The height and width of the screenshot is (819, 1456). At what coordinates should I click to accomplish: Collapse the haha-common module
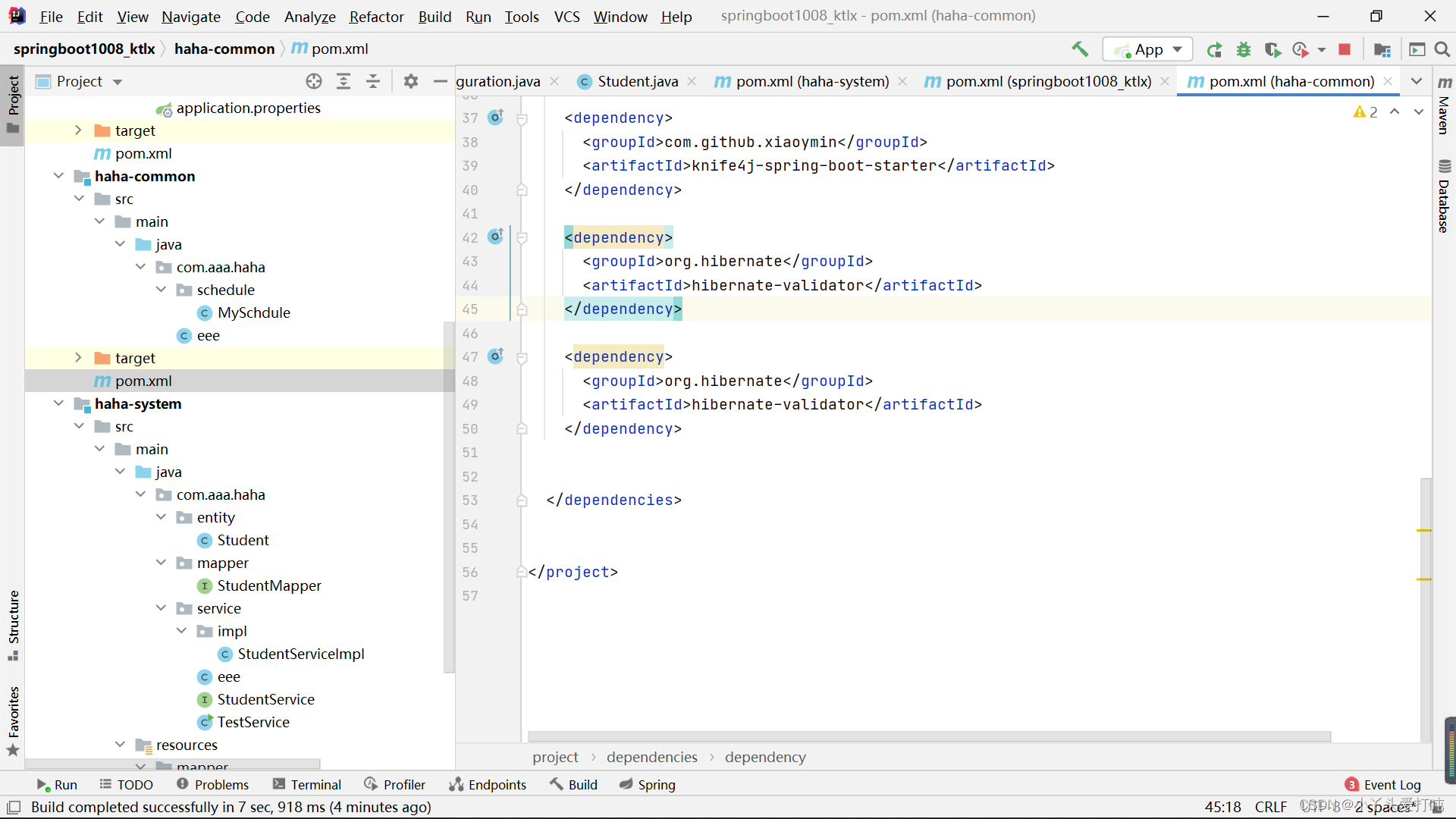click(x=59, y=176)
